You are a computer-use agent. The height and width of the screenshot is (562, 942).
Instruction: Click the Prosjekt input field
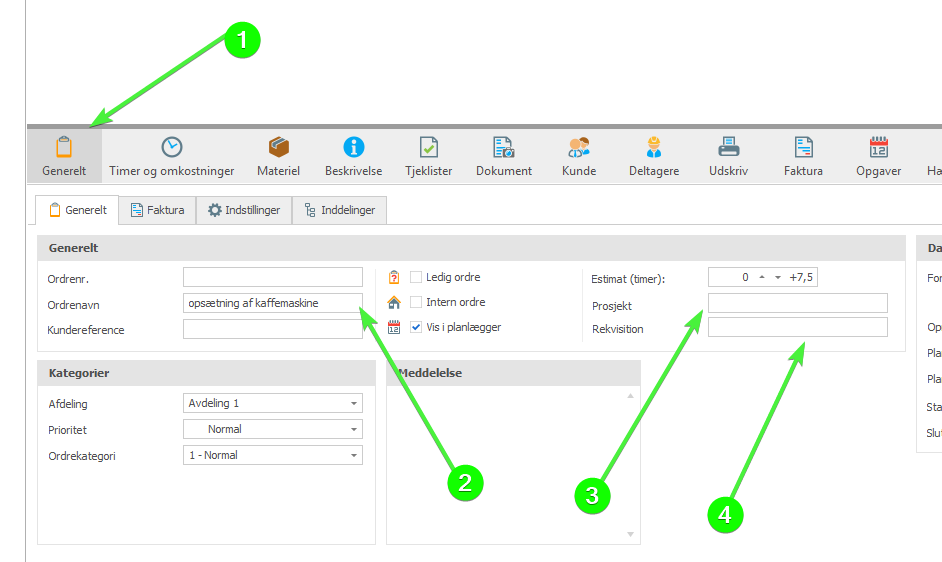coord(798,303)
